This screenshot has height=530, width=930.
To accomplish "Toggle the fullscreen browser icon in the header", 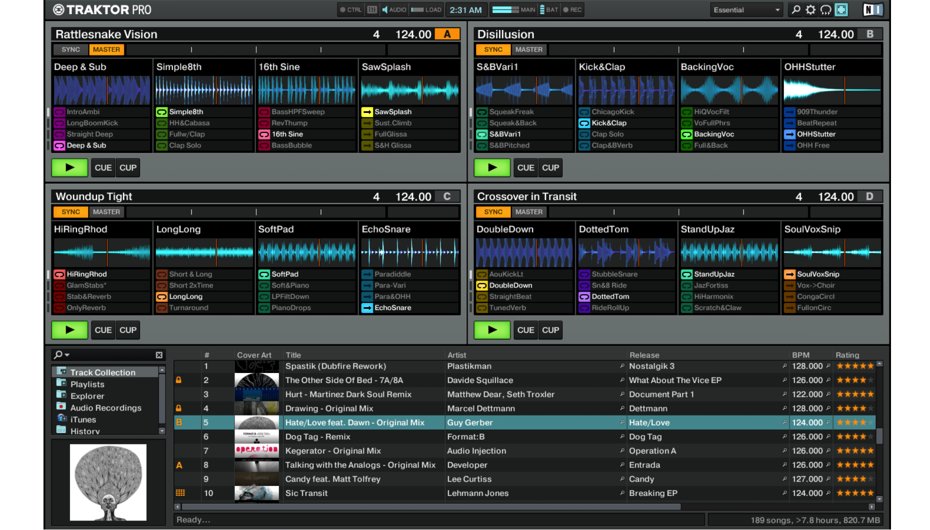I will [841, 9].
